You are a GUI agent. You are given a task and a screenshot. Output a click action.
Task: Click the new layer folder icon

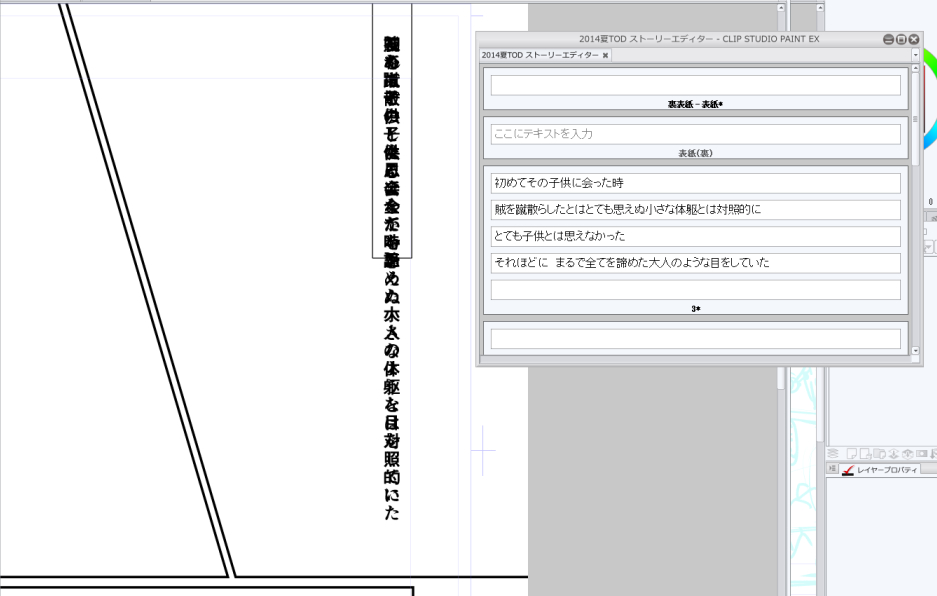pos(880,454)
